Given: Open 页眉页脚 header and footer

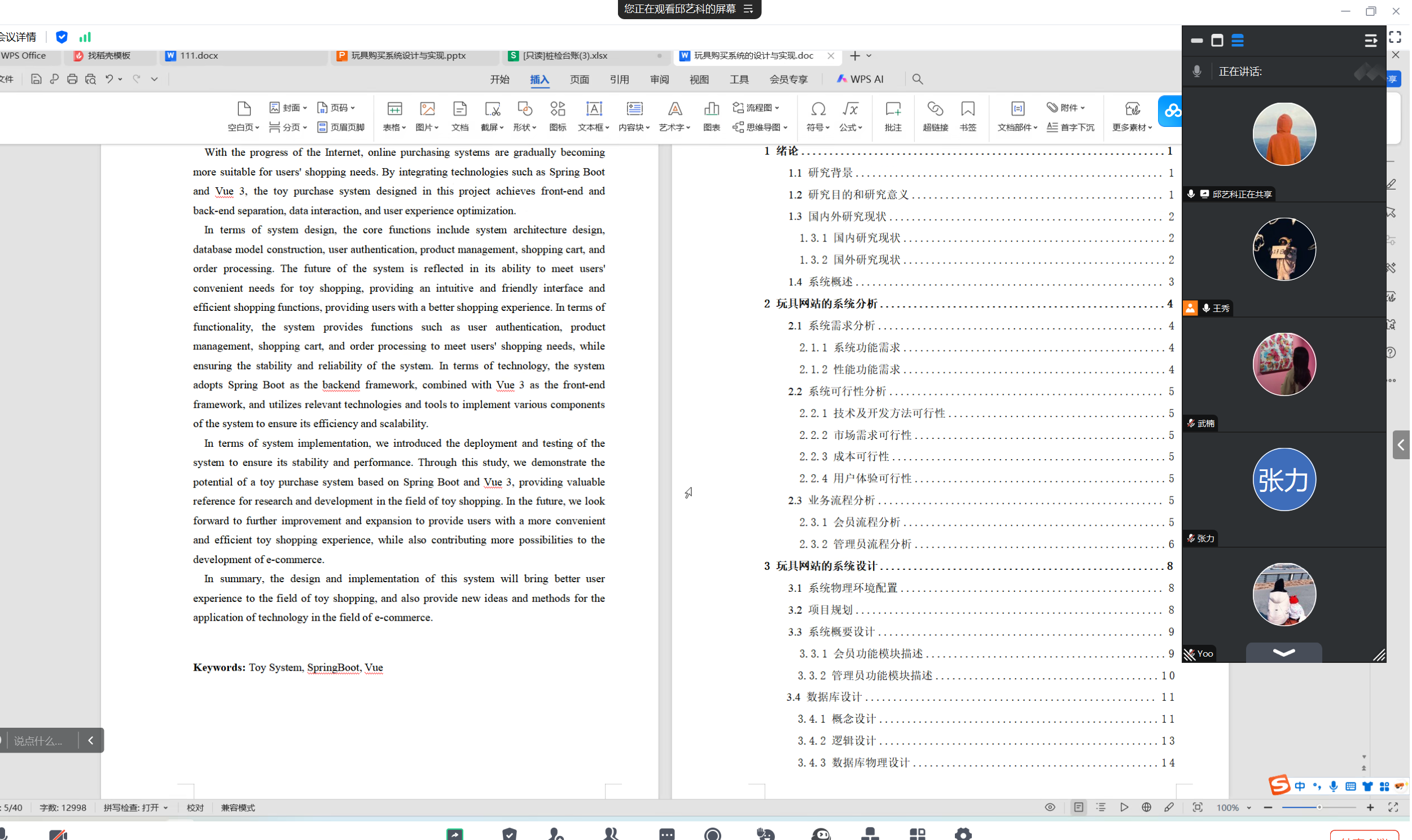Looking at the screenshot, I should point(341,127).
